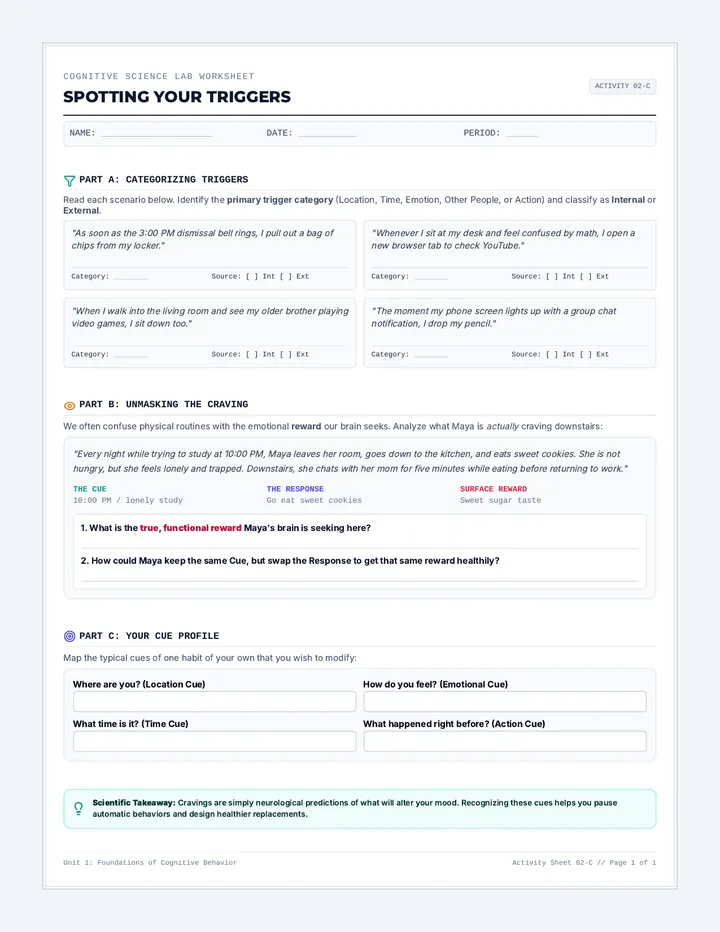Click Category blank for chips scenario
Screen dimensions: 720x932
pos(131,278)
